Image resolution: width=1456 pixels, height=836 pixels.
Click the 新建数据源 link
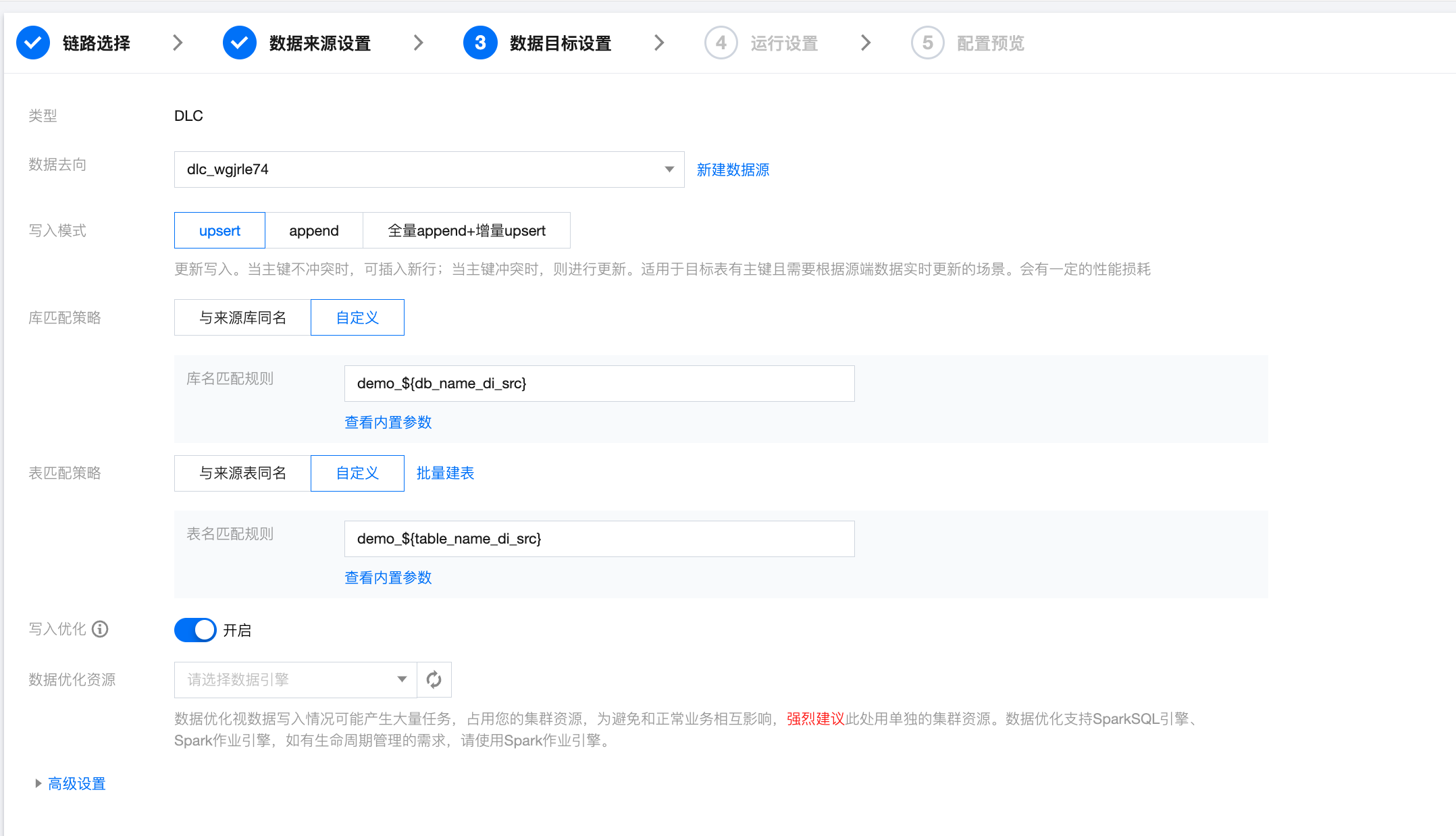[x=733, y=170]
